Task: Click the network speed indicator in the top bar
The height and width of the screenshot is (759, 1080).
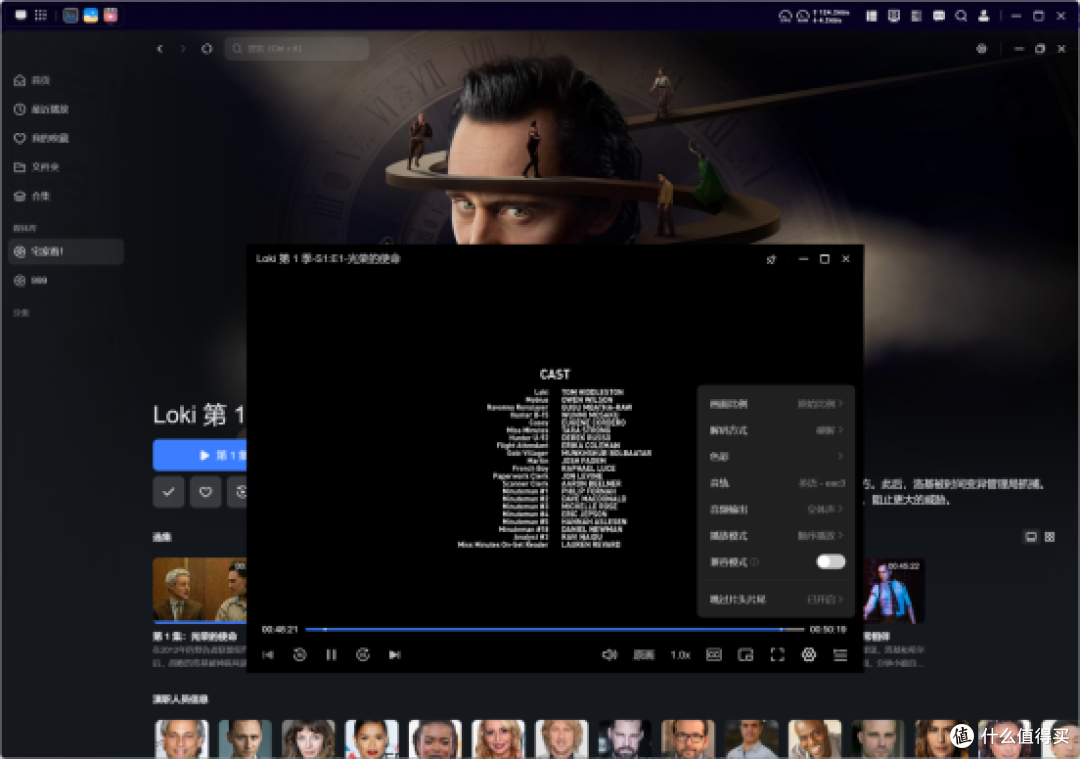Action: coord(831,16)
